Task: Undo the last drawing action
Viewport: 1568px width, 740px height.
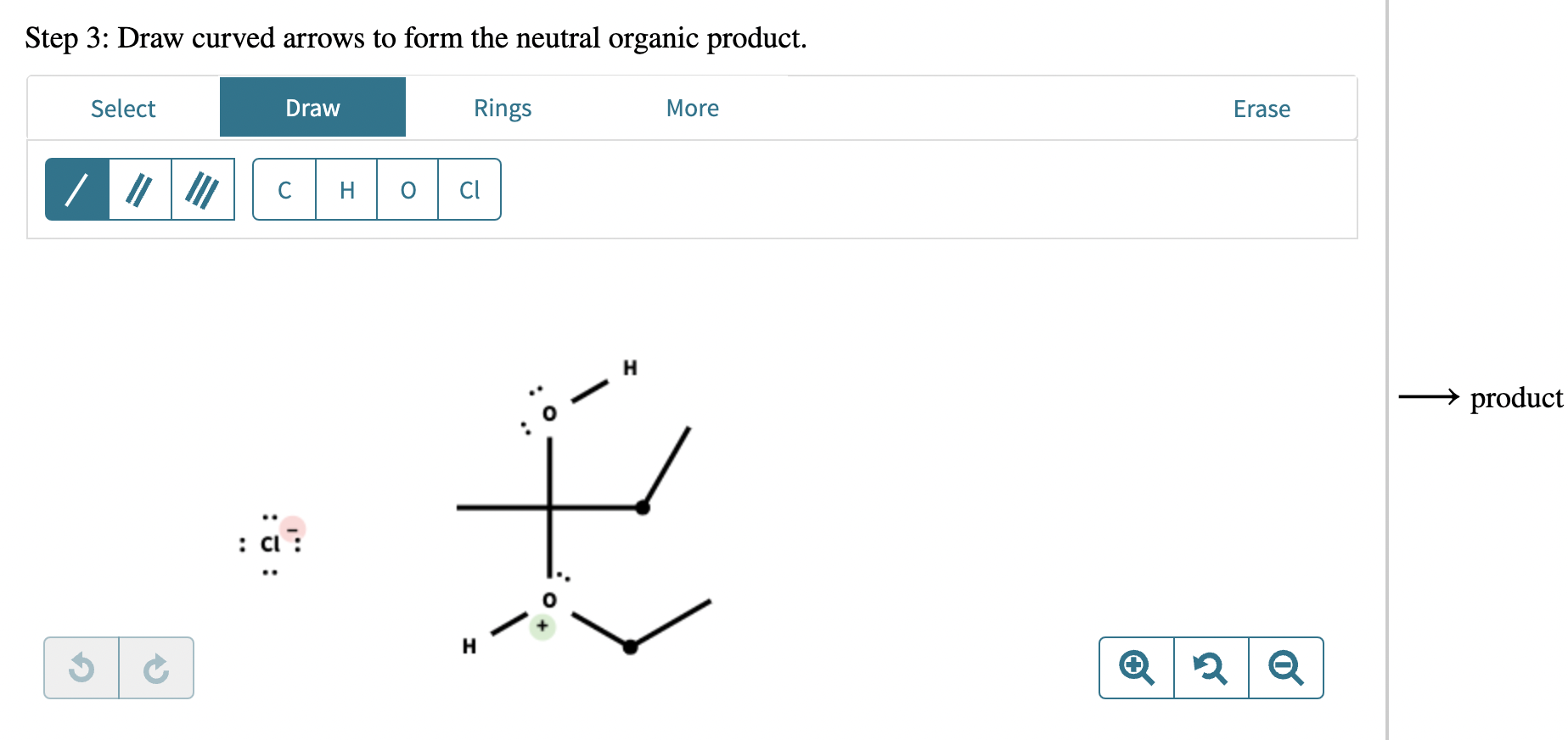Action: pyautogui.click(x=81, y=668)
